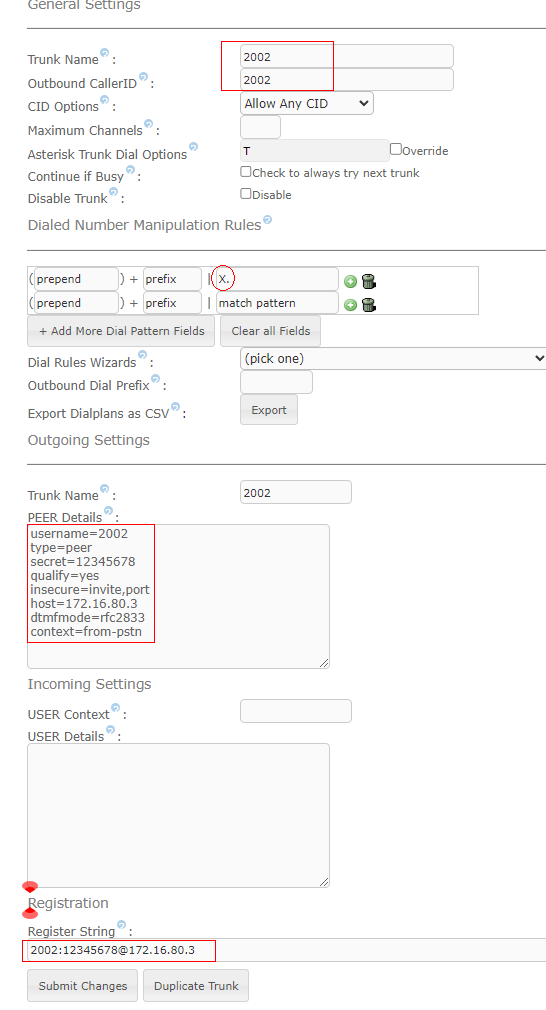
Task: Click help icon beside USER Details label
Action: point(110,730)
